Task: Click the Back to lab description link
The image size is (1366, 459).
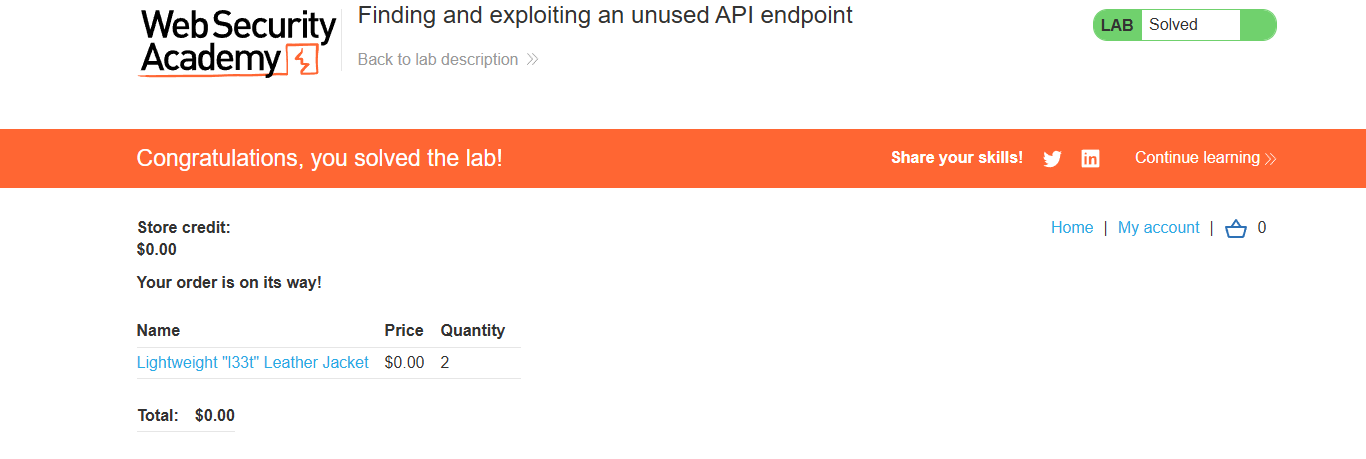Action: coord(438,60)
